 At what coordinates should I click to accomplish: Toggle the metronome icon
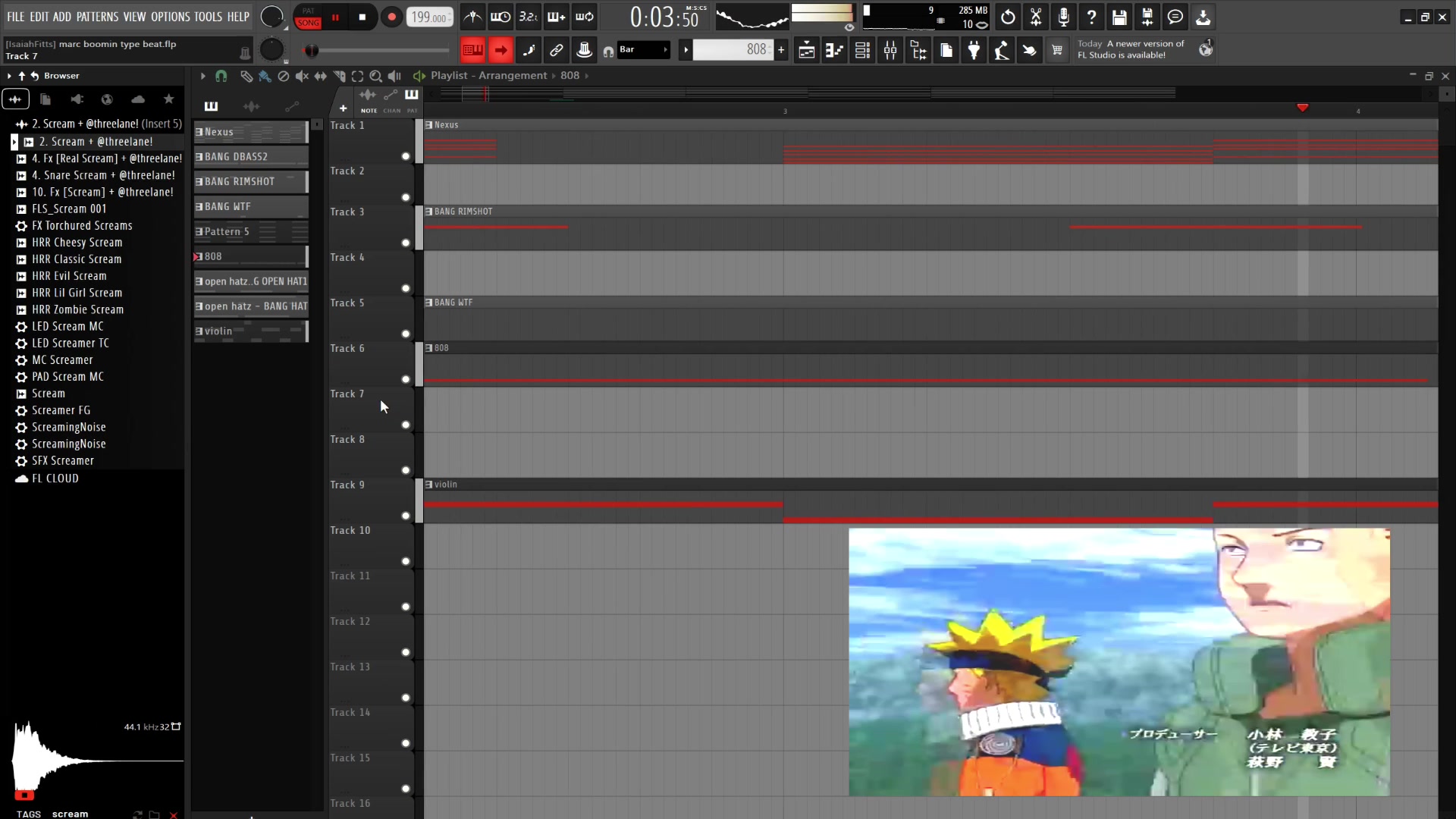click(x=472, y=17)
